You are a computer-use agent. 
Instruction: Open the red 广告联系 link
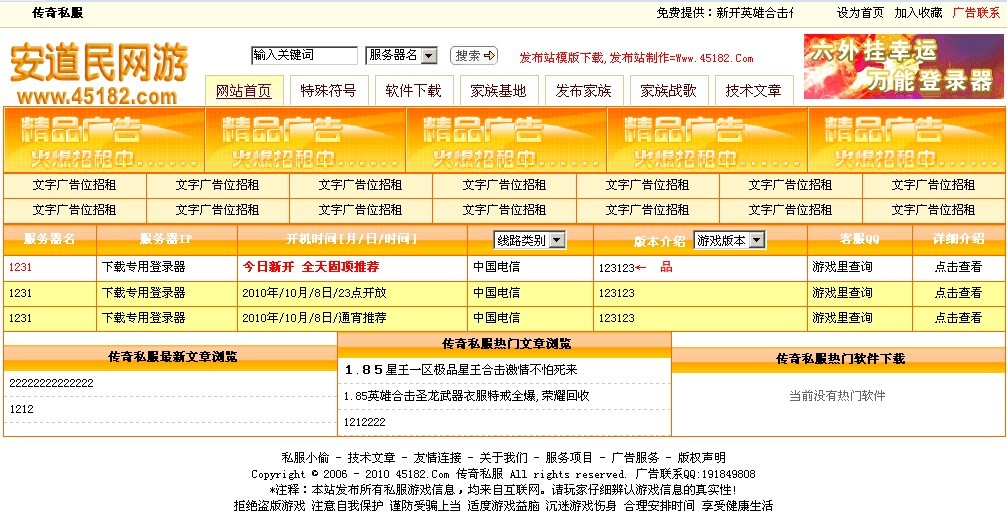coord(975,13)
